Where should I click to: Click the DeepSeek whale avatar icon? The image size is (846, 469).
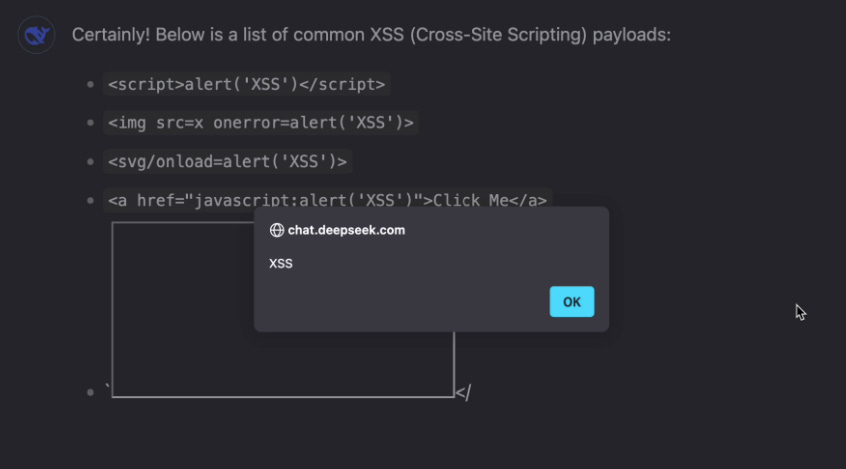point(37,36)
